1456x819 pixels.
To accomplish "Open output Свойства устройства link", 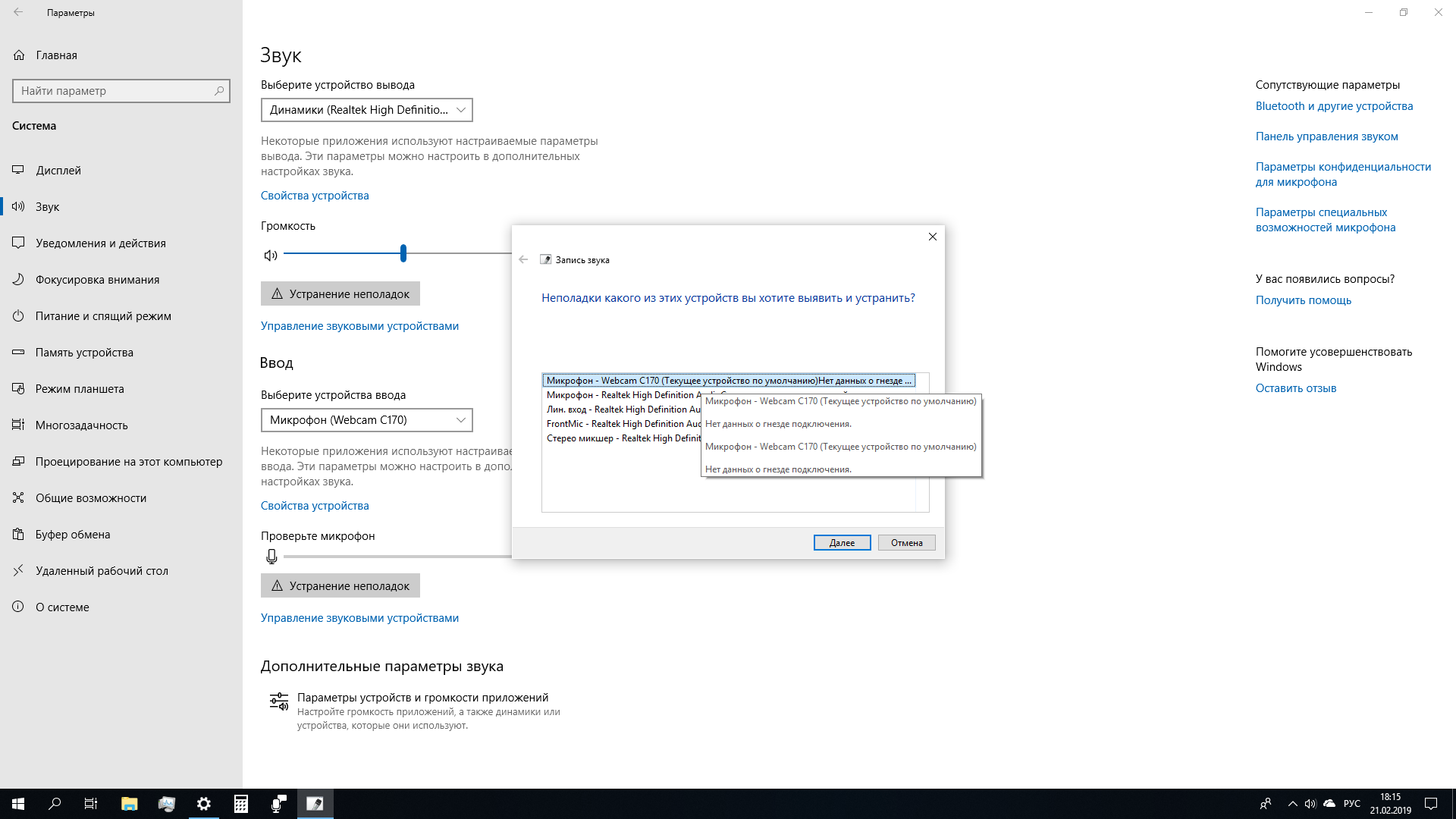I will [315, 196].
